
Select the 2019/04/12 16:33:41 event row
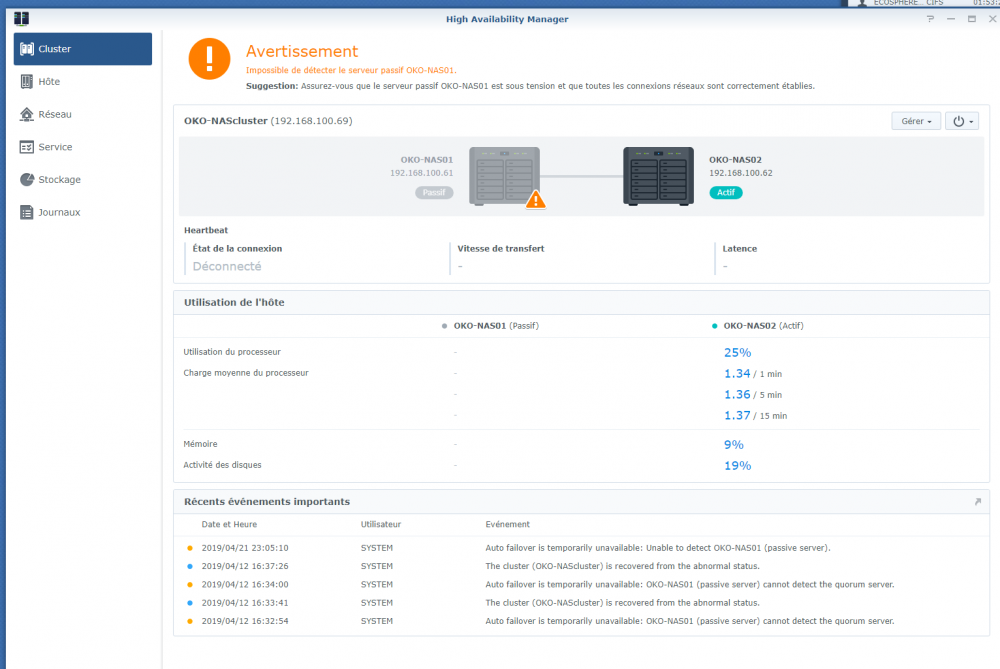click(x=582, y=603)
